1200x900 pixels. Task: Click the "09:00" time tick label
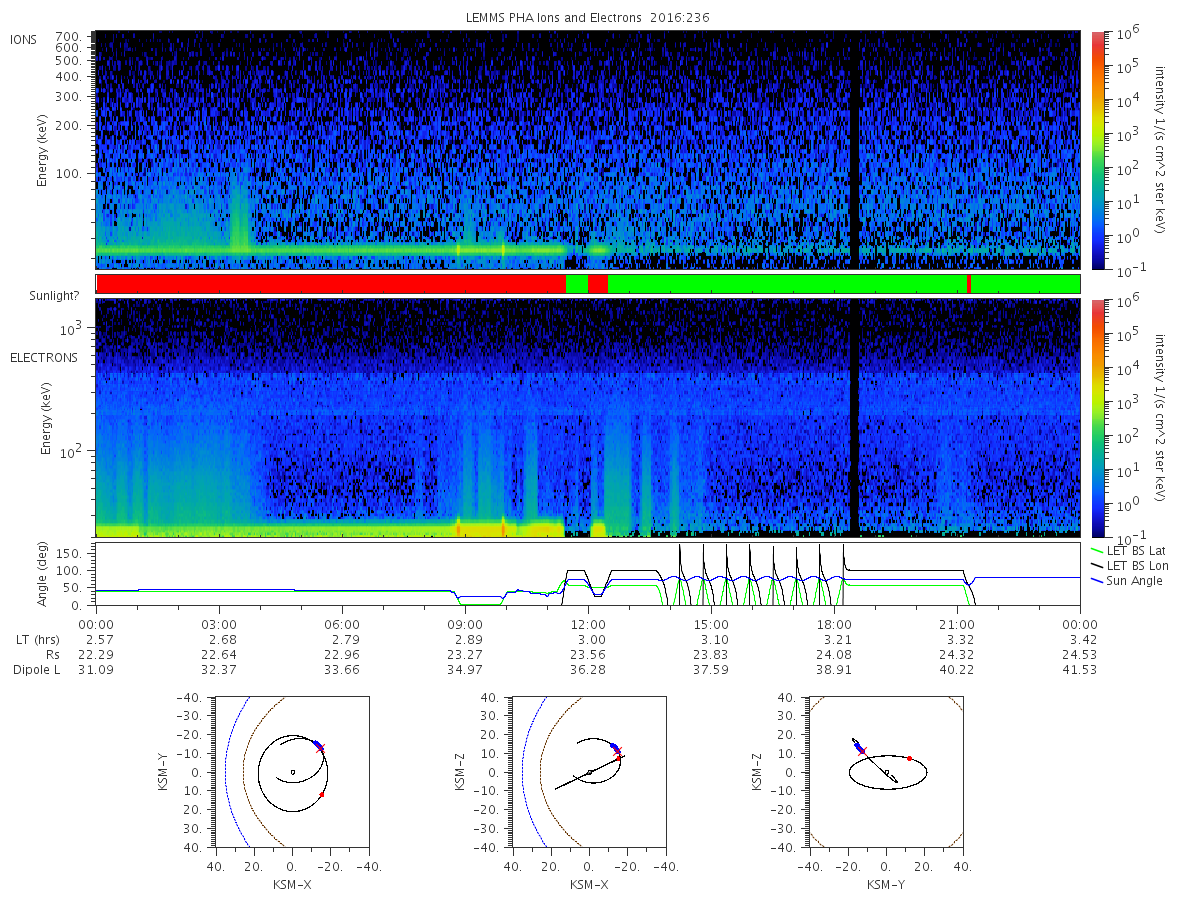(x=465, y=623)
